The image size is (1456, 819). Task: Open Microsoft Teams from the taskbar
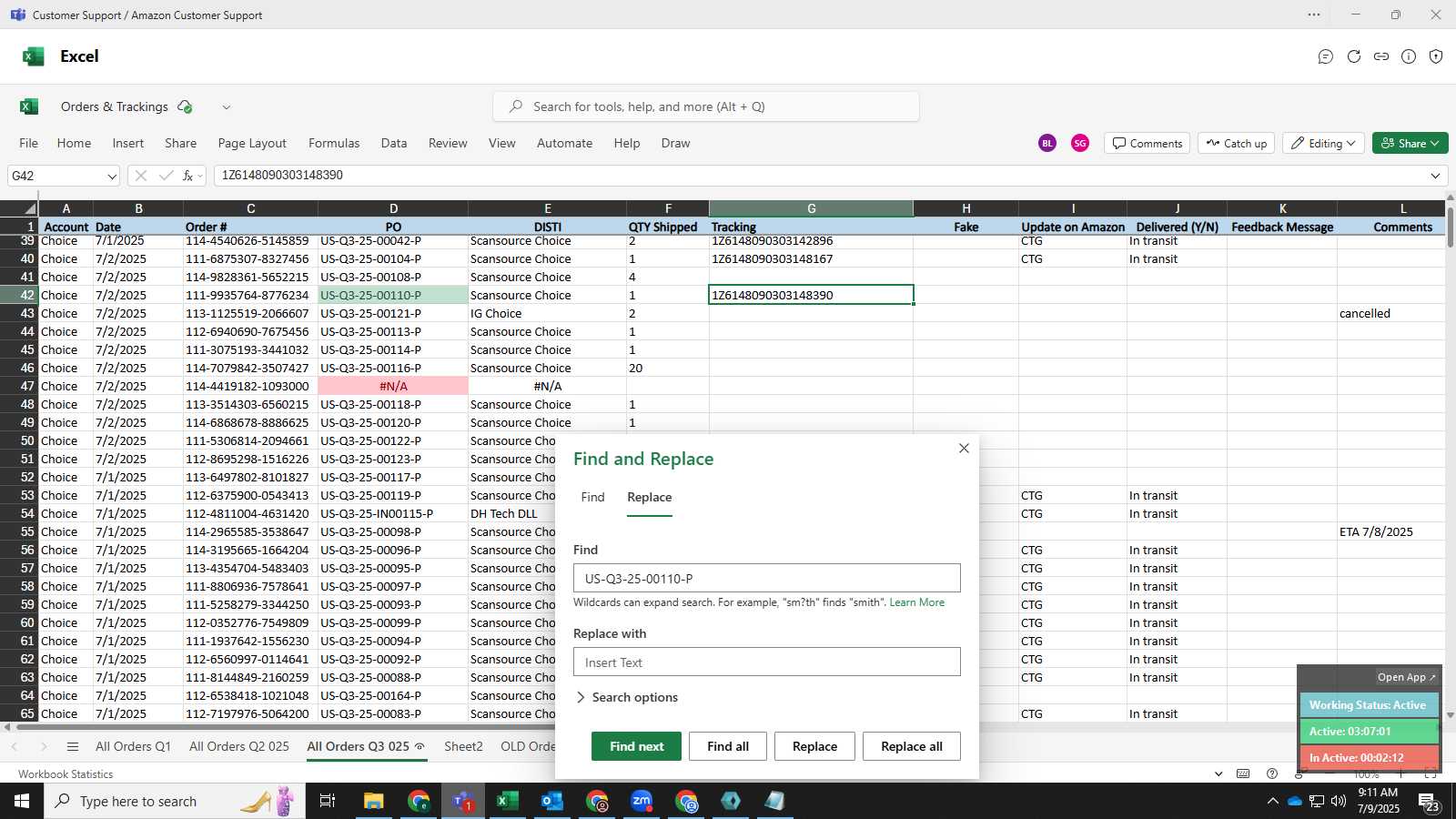462,801
